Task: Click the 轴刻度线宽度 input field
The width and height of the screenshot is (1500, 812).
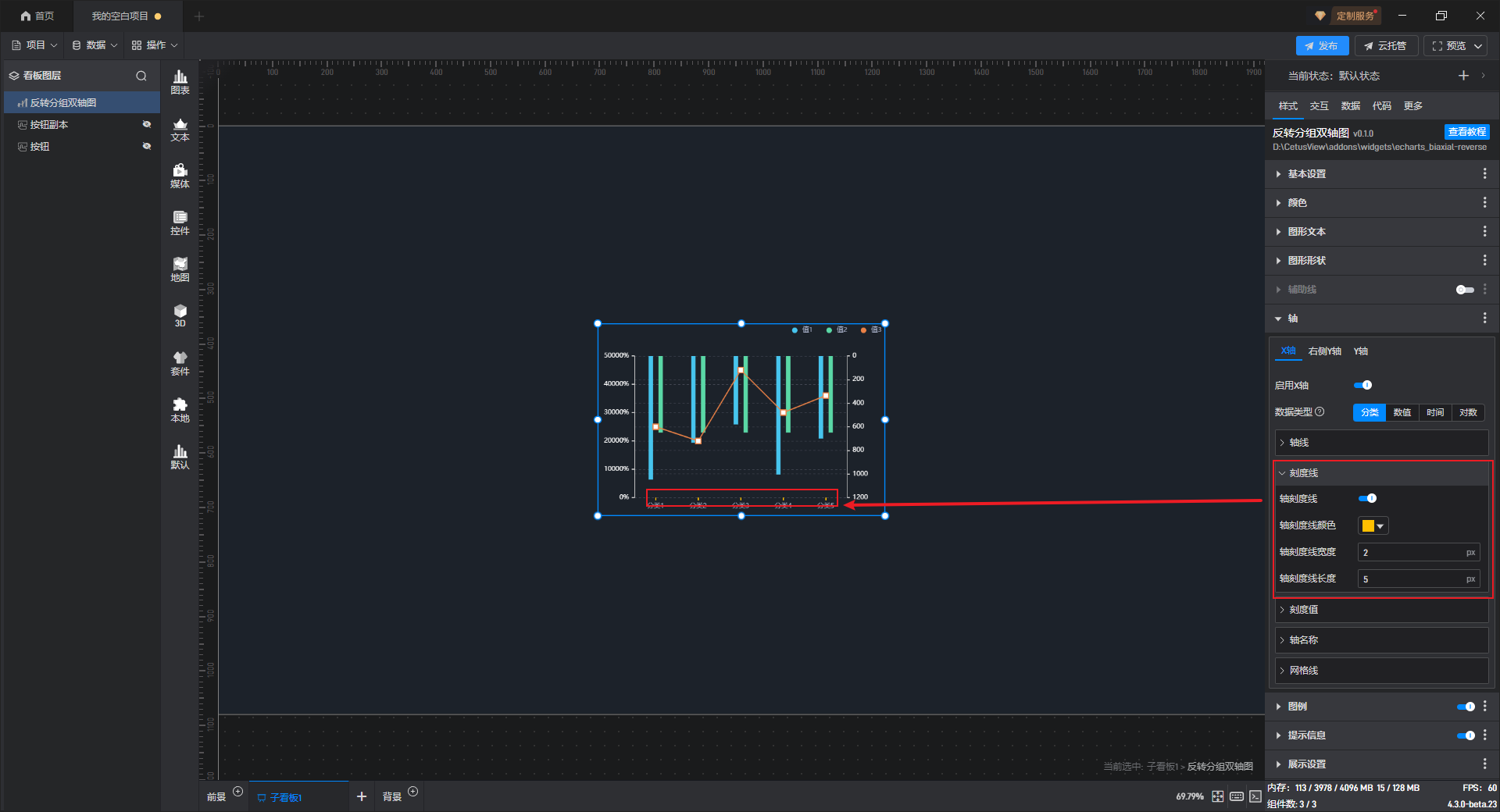Action: (1411, 553)
